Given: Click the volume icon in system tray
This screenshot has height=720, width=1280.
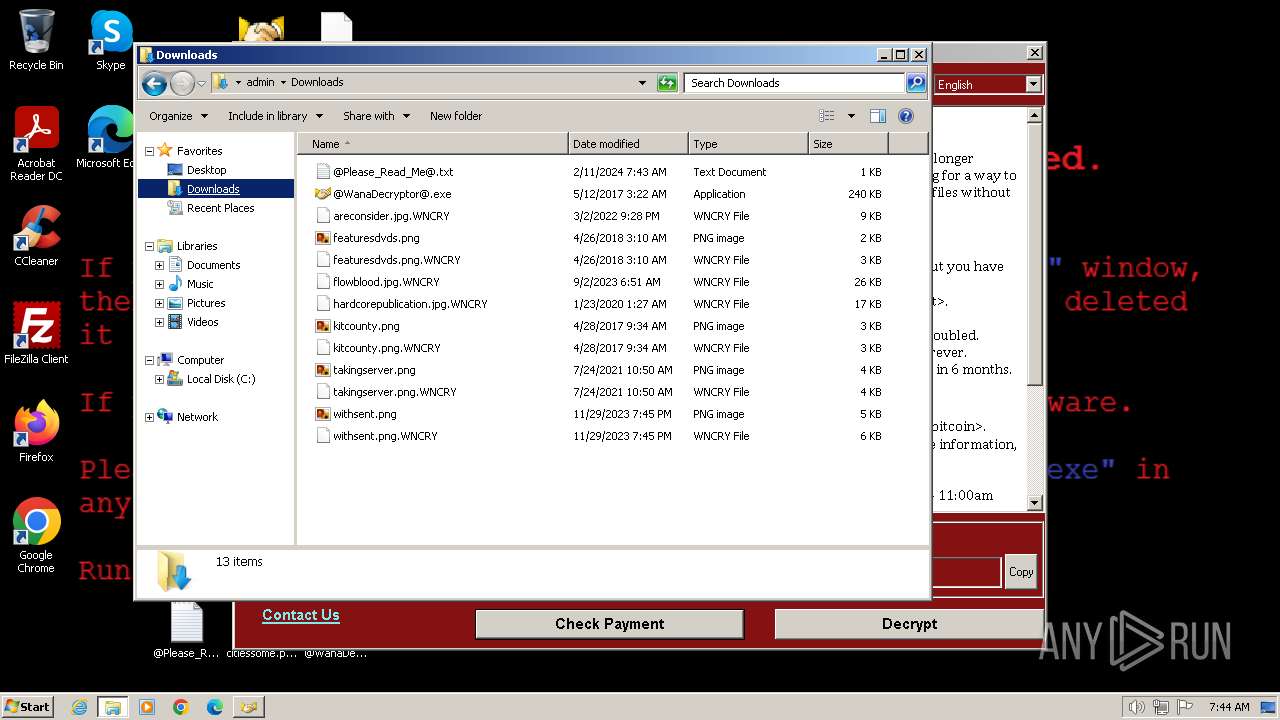Looking at the screenshot, I should tap(1136, 707).
